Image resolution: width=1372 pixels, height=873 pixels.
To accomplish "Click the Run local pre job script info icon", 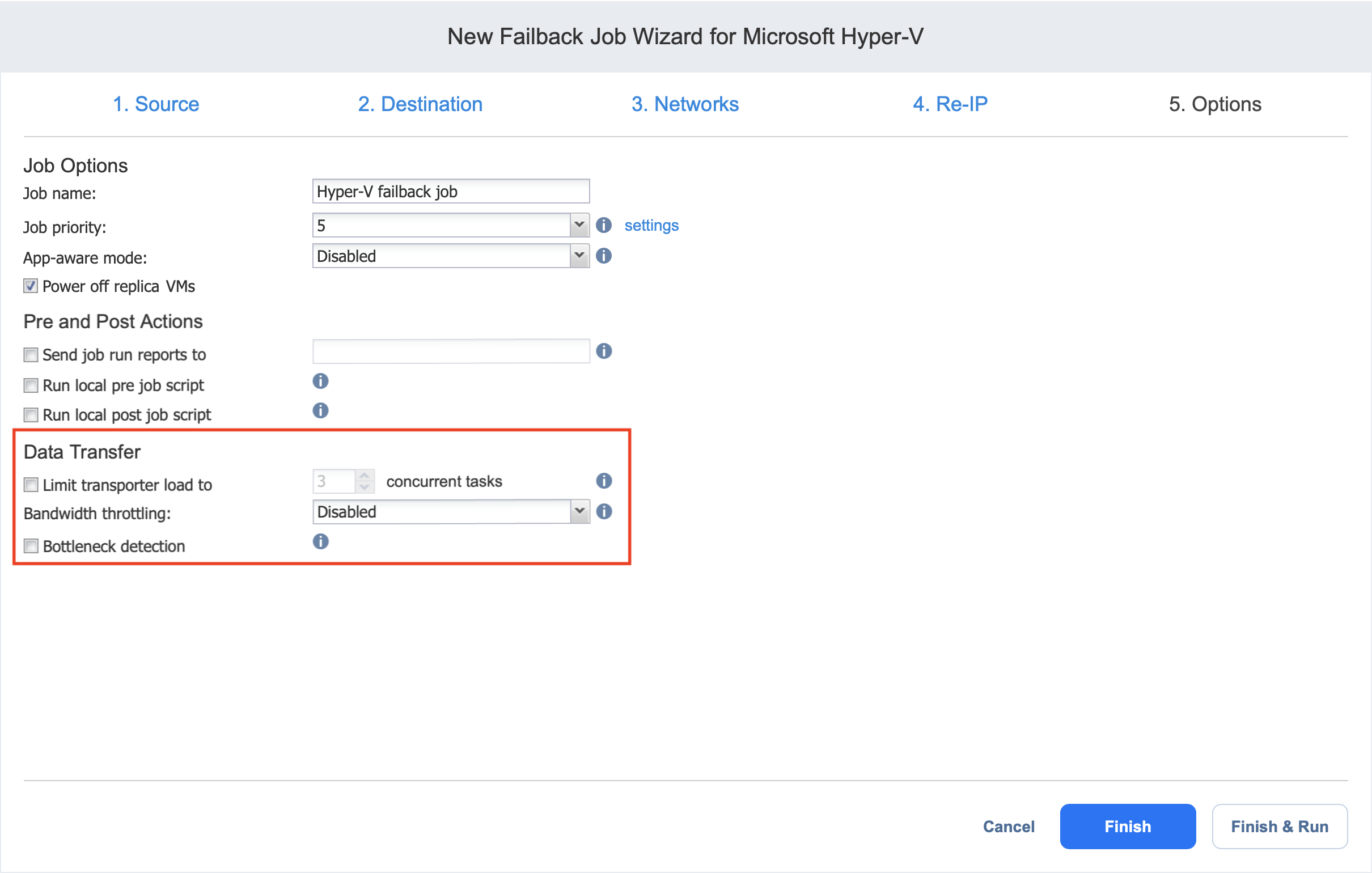I will coord(320,380).
